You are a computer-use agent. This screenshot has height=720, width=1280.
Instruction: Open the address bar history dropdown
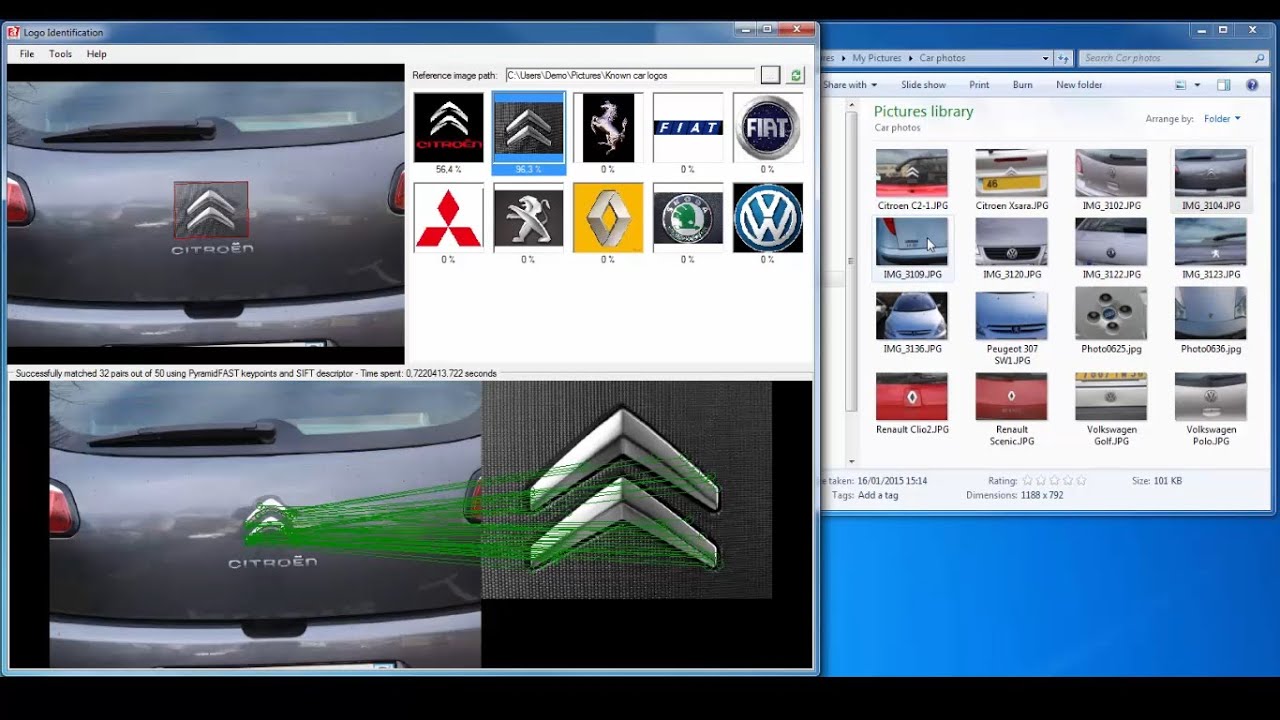(1046, 58)
